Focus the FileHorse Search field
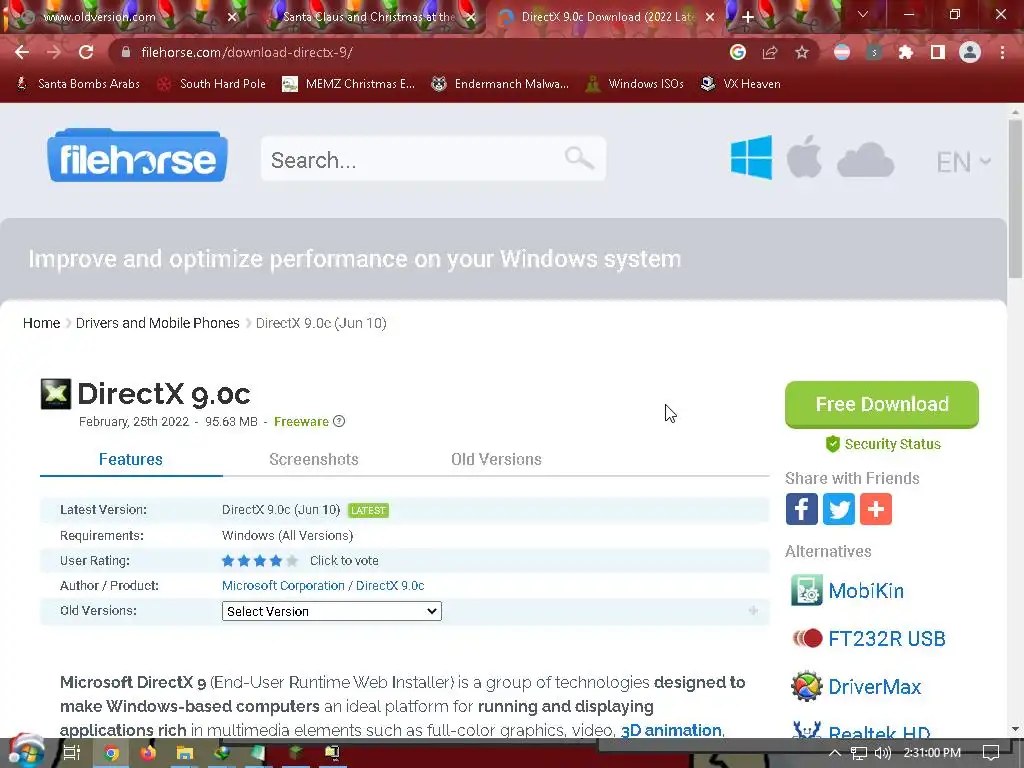Image resolution: width=1024 pixels, height=768 pixels. 433,159
